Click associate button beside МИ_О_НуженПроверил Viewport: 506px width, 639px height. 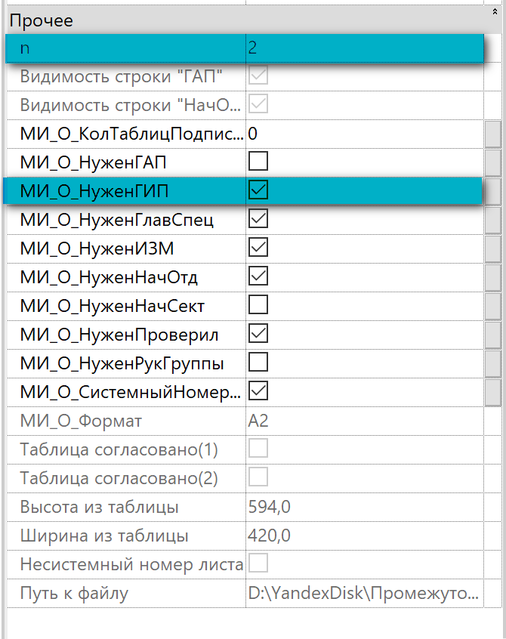click(493, 335)
